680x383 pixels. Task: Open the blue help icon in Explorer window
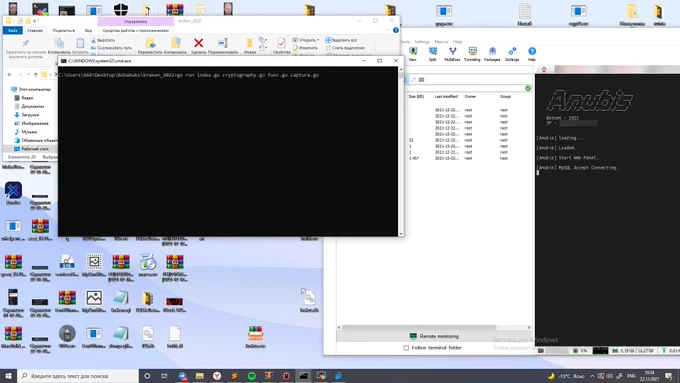tap(396, 30)
